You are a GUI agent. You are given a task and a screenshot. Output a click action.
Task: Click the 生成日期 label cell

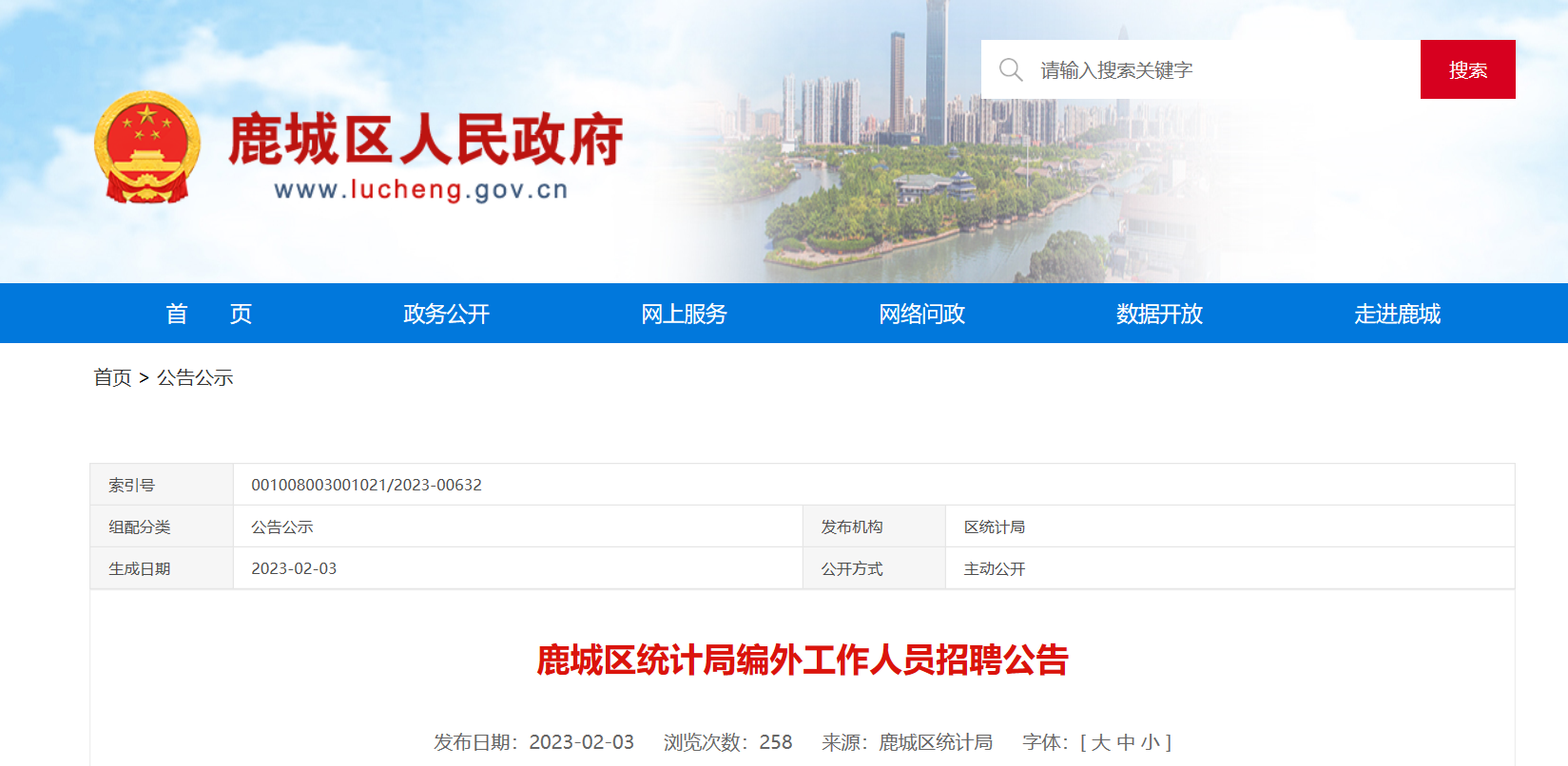[162, 568]
